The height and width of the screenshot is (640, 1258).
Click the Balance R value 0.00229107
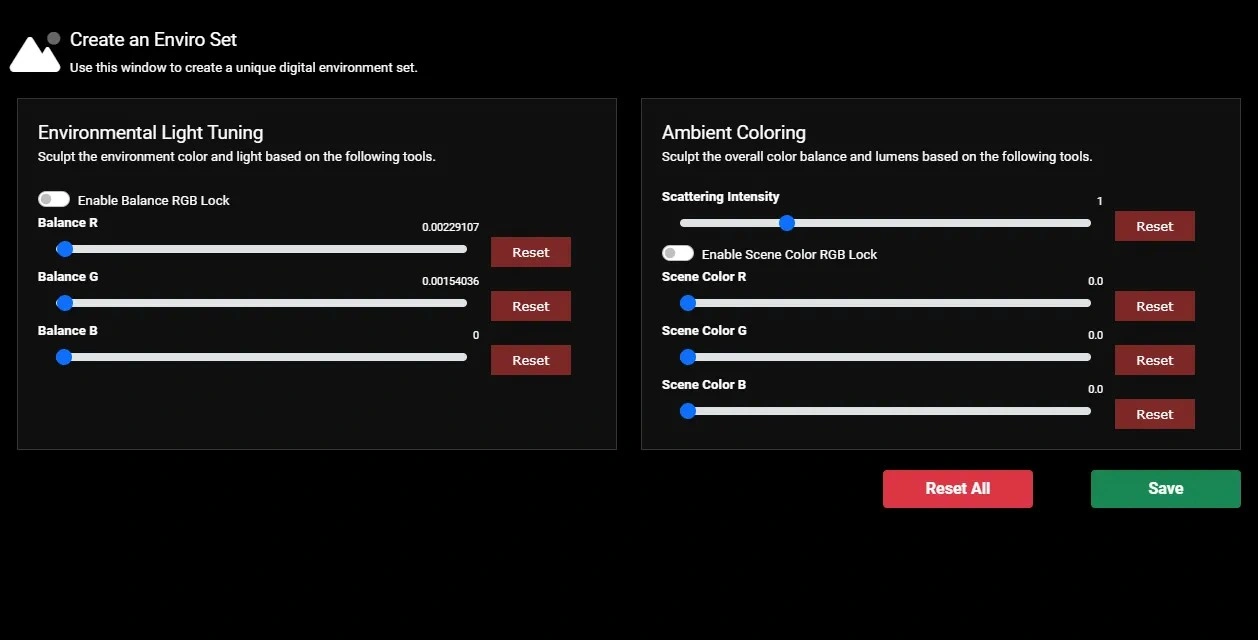tap(450, 227)
